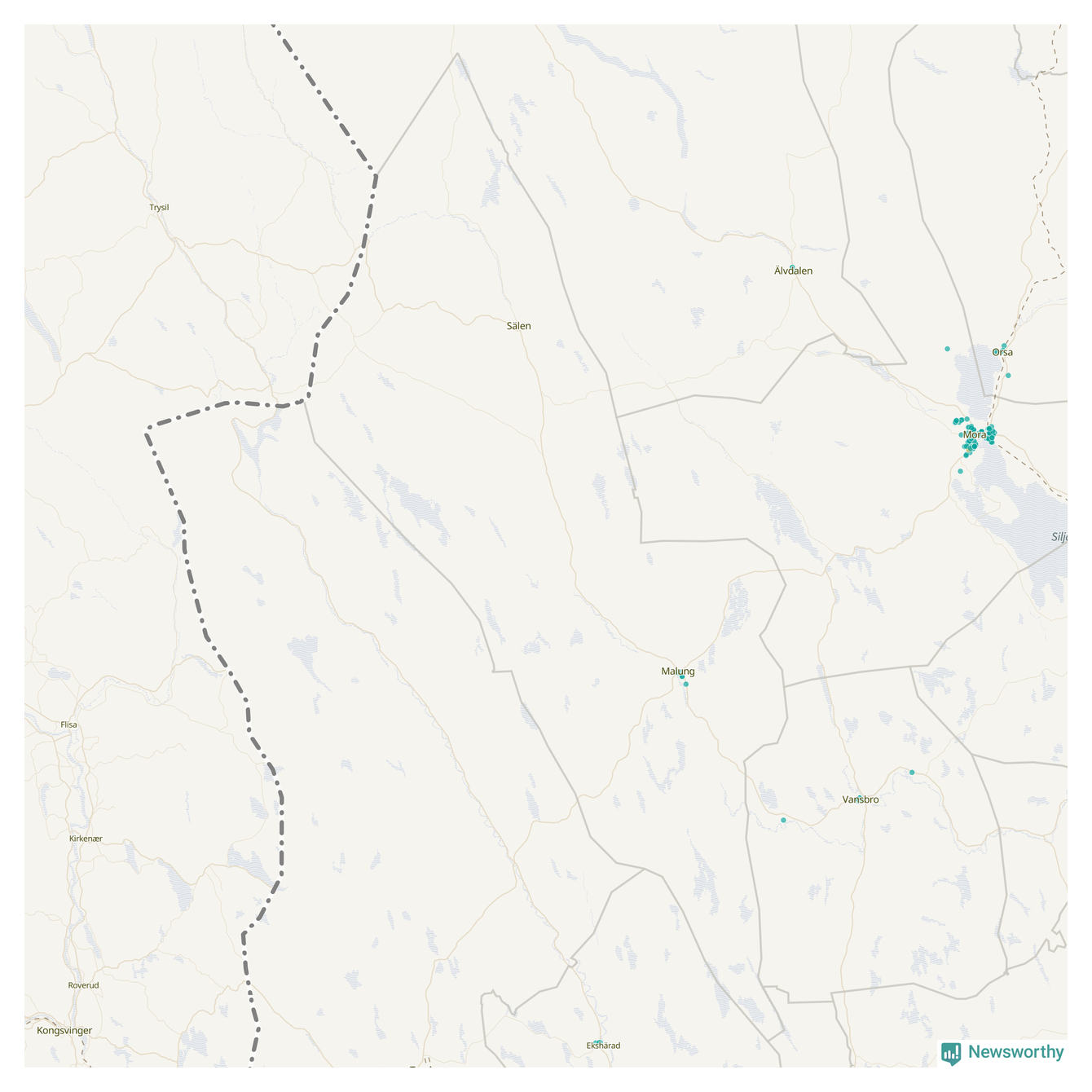Select the isolated teal dot south of Mora cluster

pyautogui.click(x=960, y=471)
